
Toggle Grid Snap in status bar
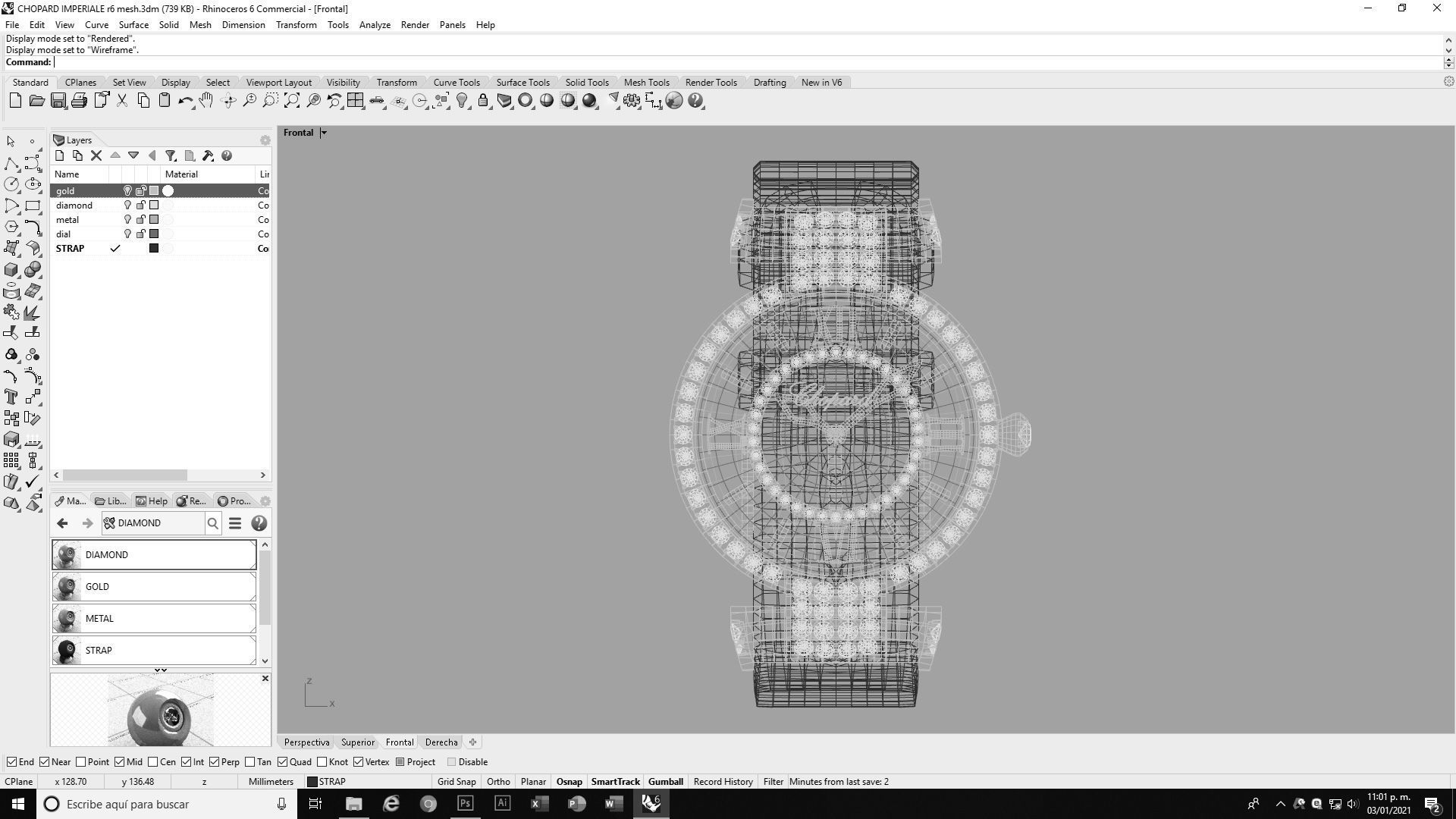click(x=457, y=782)
